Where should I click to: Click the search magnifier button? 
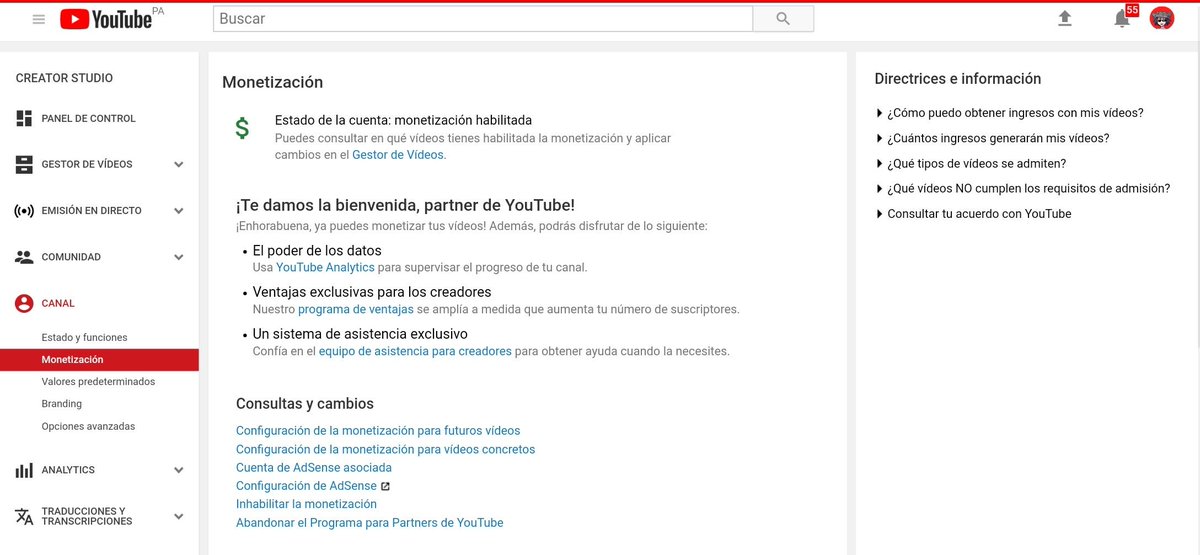click(x=783, y=19)
